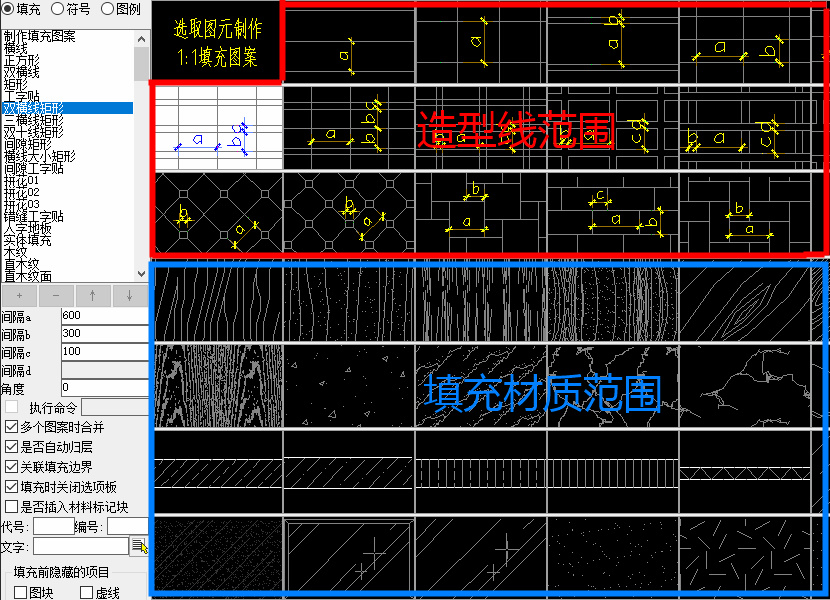Select the 图例 radio button
Viewport: 830px width, 600px height.
[x=107, y=9]
